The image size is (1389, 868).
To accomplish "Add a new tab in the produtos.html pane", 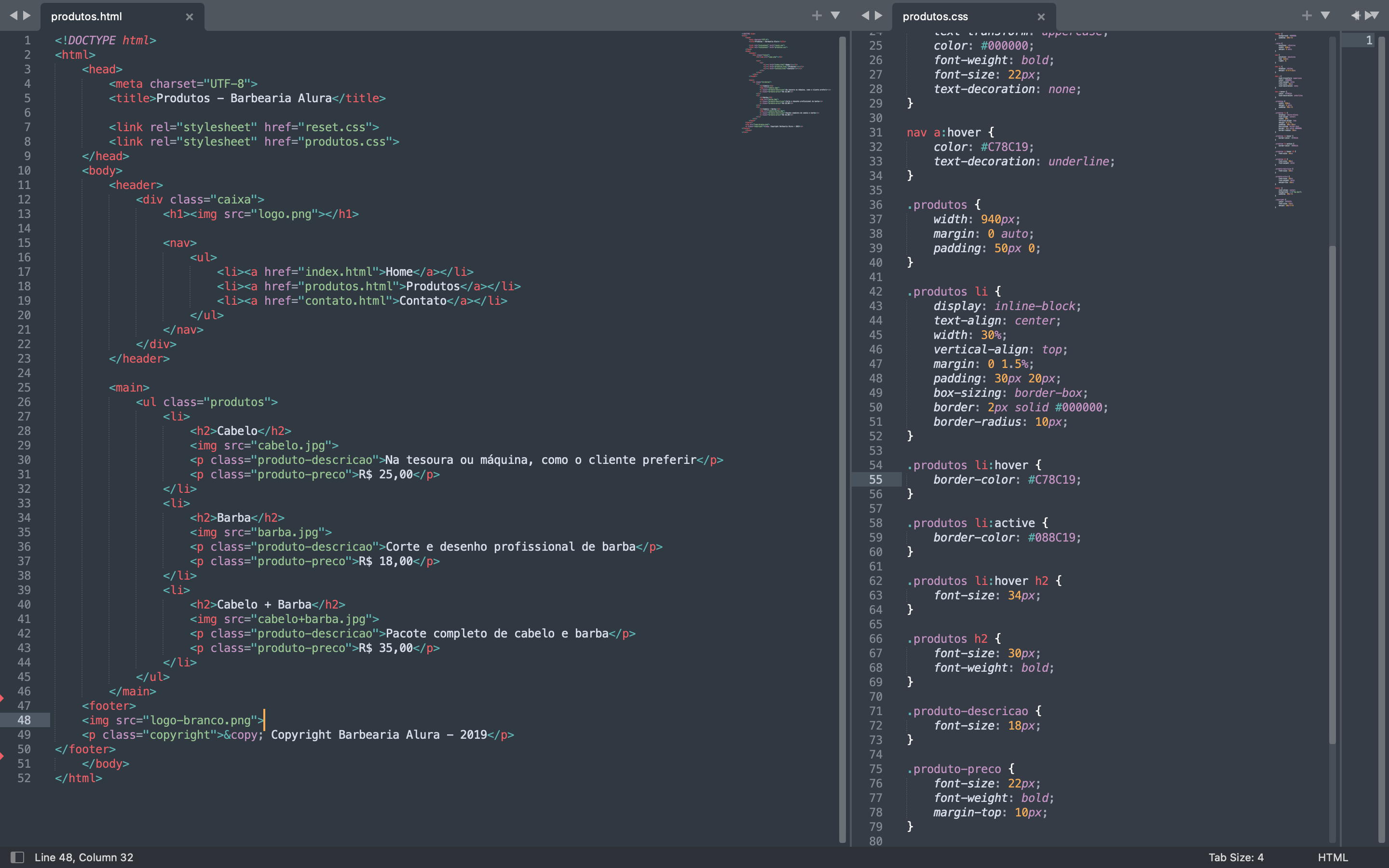I will [x=817, y=15].
